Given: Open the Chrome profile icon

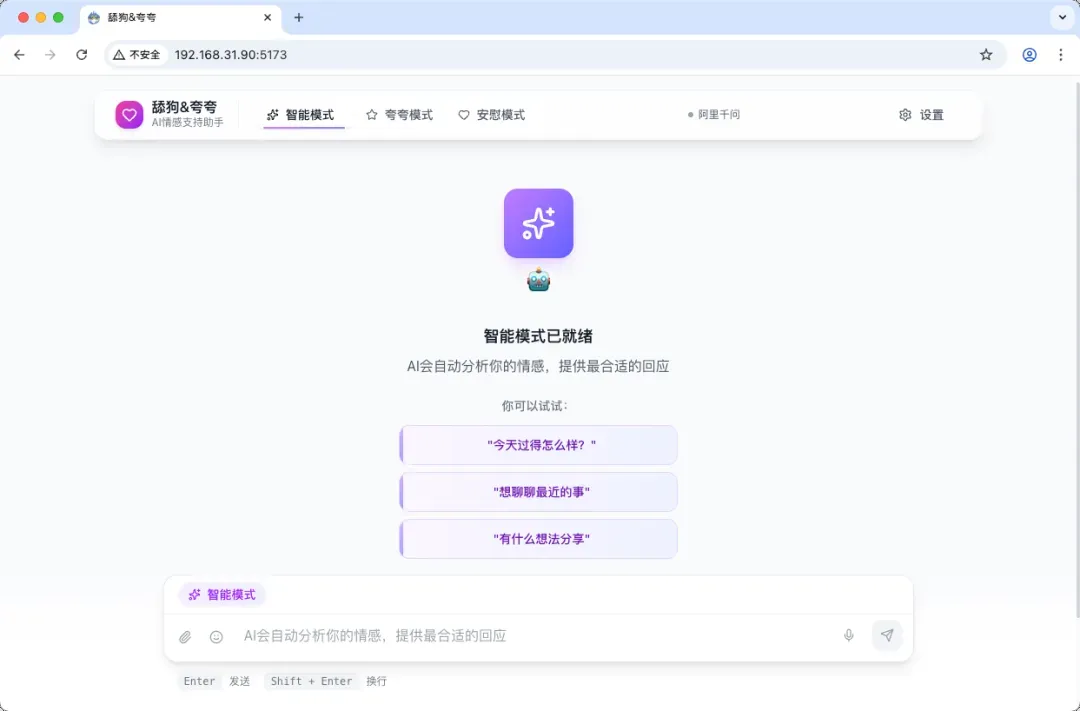Looking at the screenshot, I should point(1029,55).
